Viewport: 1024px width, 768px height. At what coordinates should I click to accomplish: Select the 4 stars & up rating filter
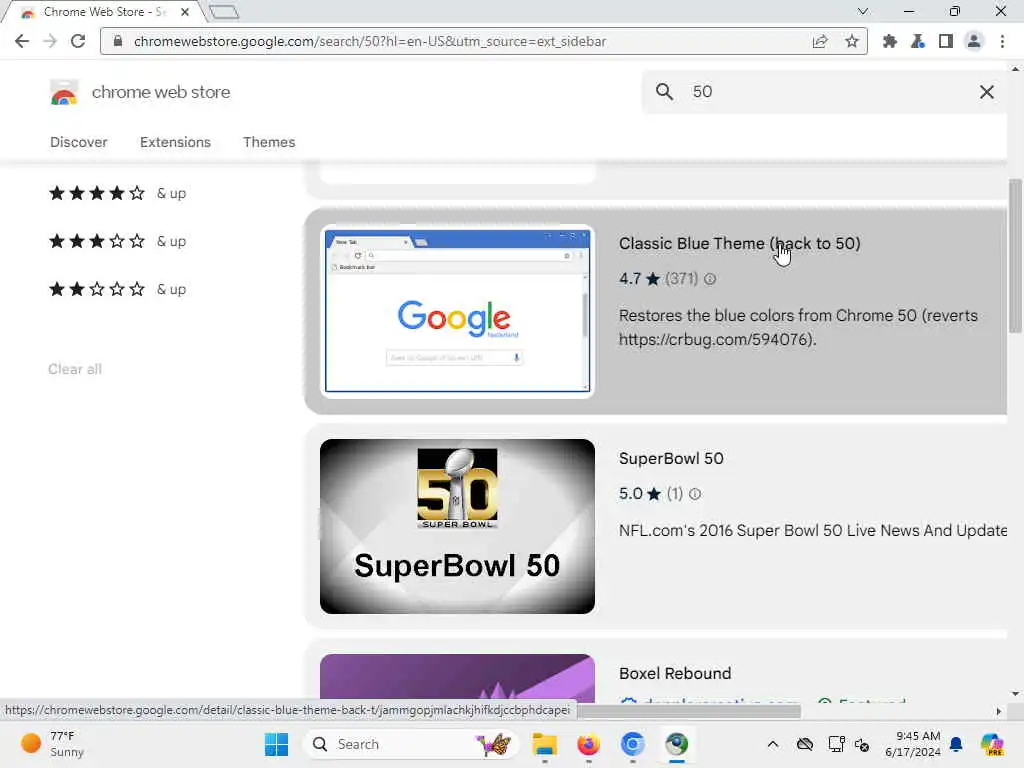118,193
